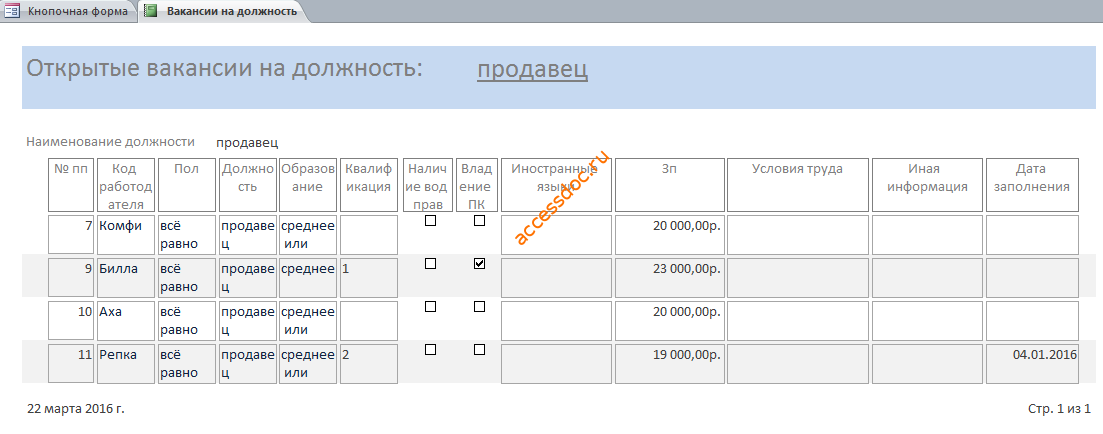The height and width of the screenshot is (434, 1103).
Task: Click the form icon on Кнопочная форма tab
Action: pos(12,11)
